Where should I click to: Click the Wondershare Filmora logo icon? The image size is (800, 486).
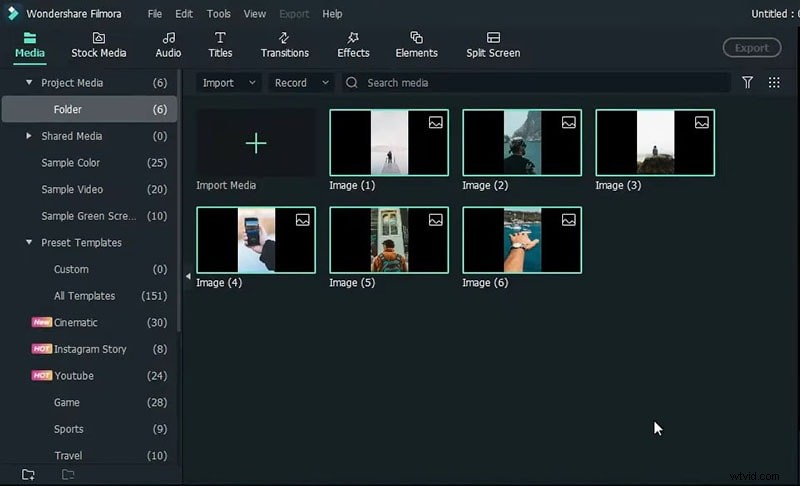tap(13, 13)
